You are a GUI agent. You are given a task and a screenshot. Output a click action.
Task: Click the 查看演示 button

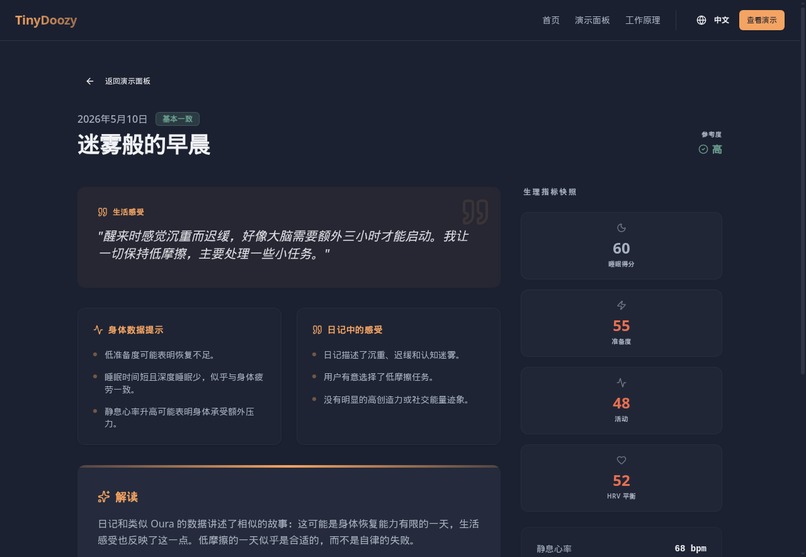coord(762,20)
